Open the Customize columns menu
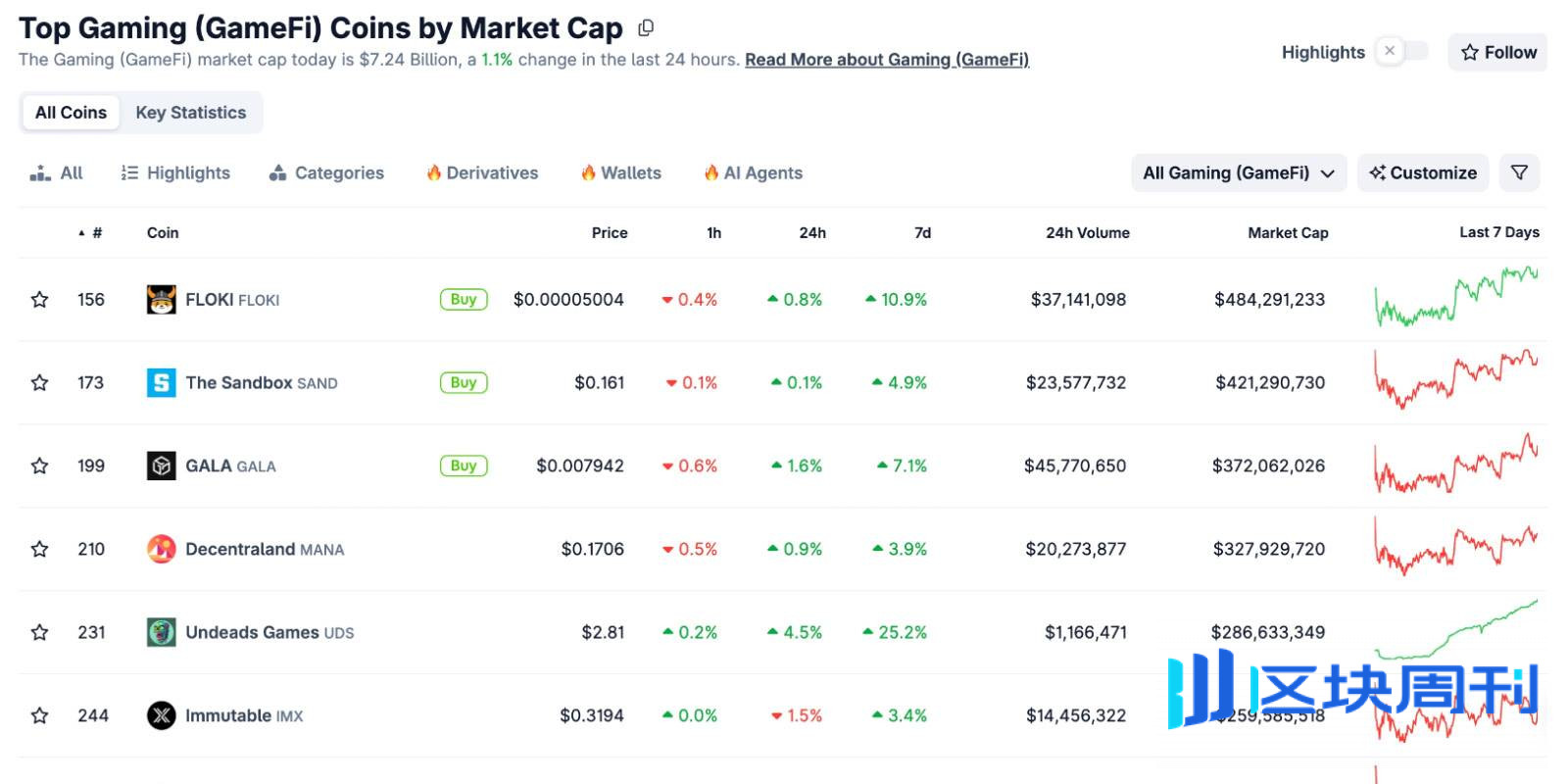1568x784 pixels. (x=1423, y=173)
